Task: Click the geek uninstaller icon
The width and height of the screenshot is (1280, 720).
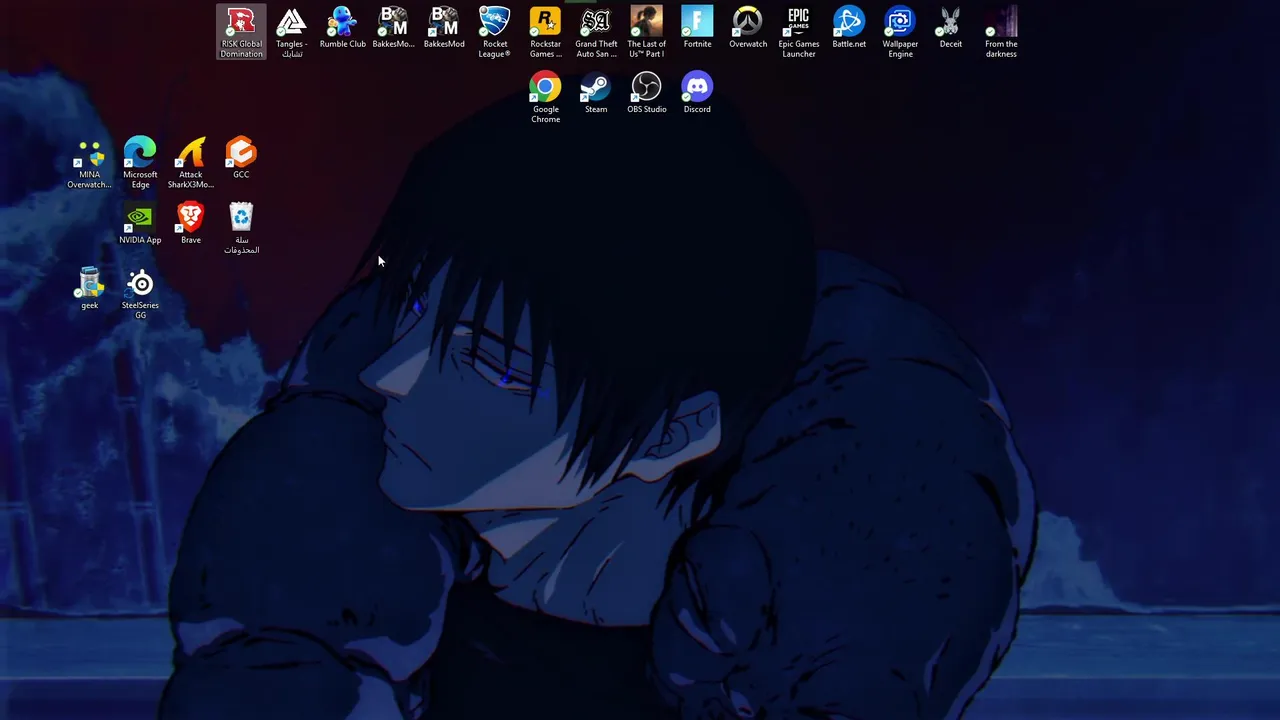Action: coord(89,289)
